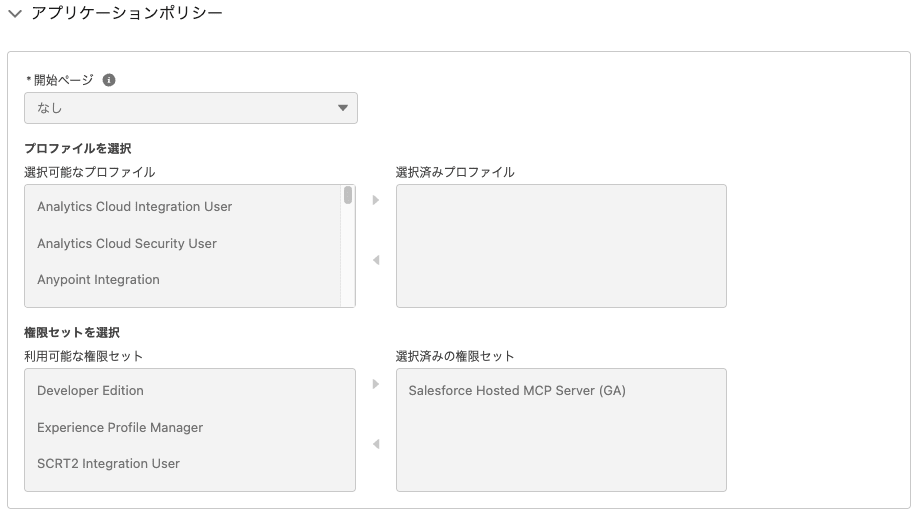Image resolution: width=917 pixels, height=514 pixels.
Task: Select Salesforce Hosted MCP Server (GA) entry
Action: pyautogui.click(x=517, y=391)
